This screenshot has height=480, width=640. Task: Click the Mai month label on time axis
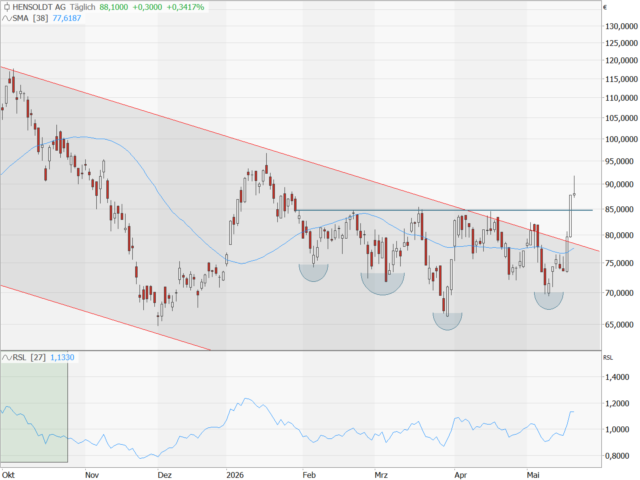coord(533,475)
